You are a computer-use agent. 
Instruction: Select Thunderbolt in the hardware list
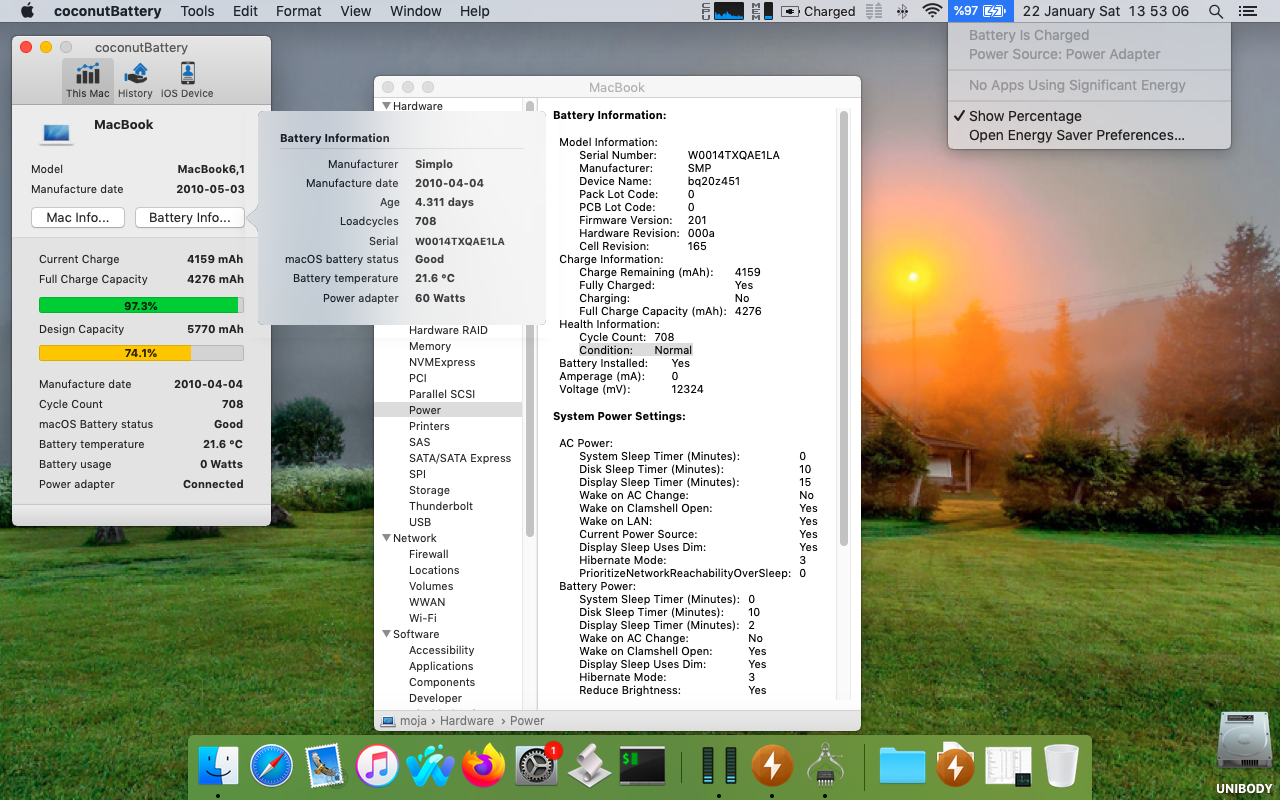(440, 506)
